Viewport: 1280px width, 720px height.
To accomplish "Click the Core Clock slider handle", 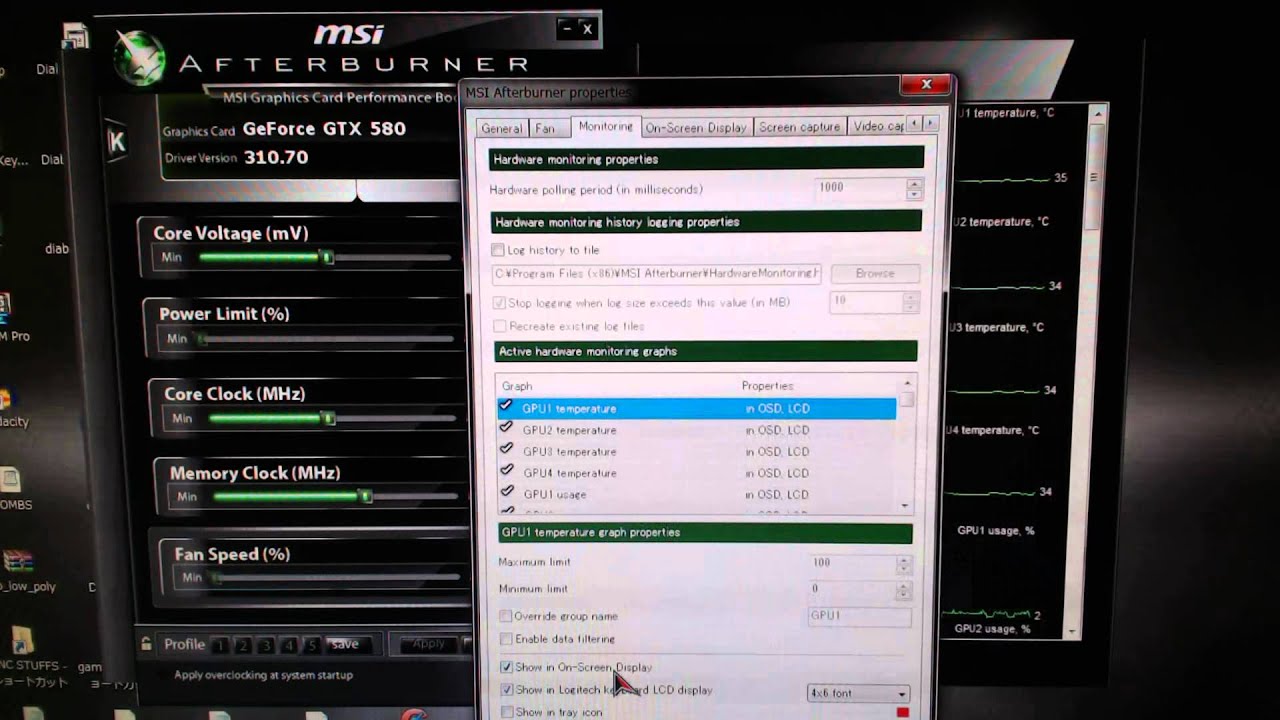I will coord(330,417).
